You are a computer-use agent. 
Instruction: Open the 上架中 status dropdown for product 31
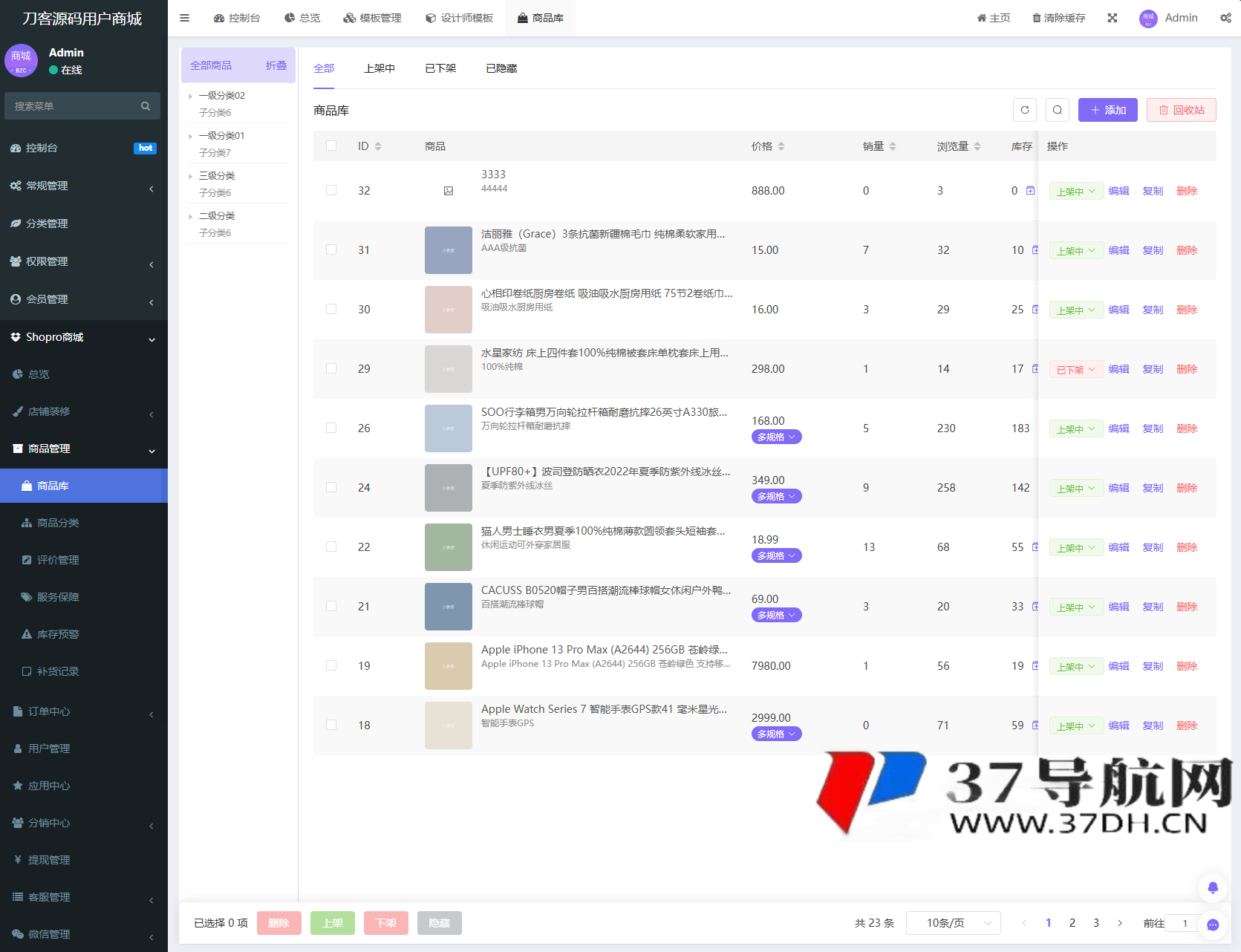[1075, 250]
